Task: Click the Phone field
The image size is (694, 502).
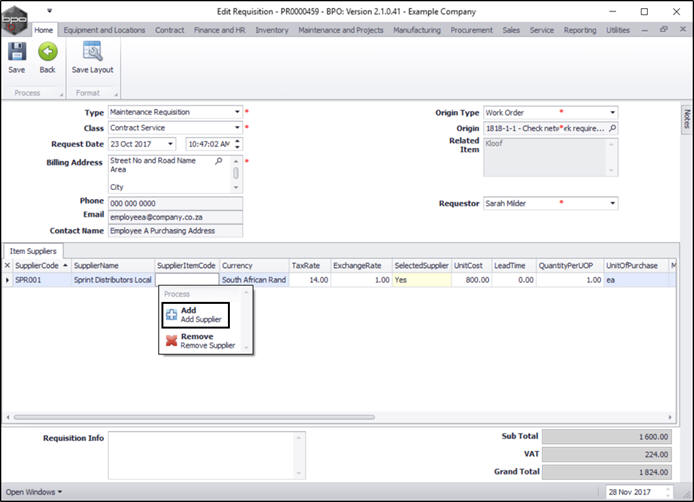Action: (175, 203)
